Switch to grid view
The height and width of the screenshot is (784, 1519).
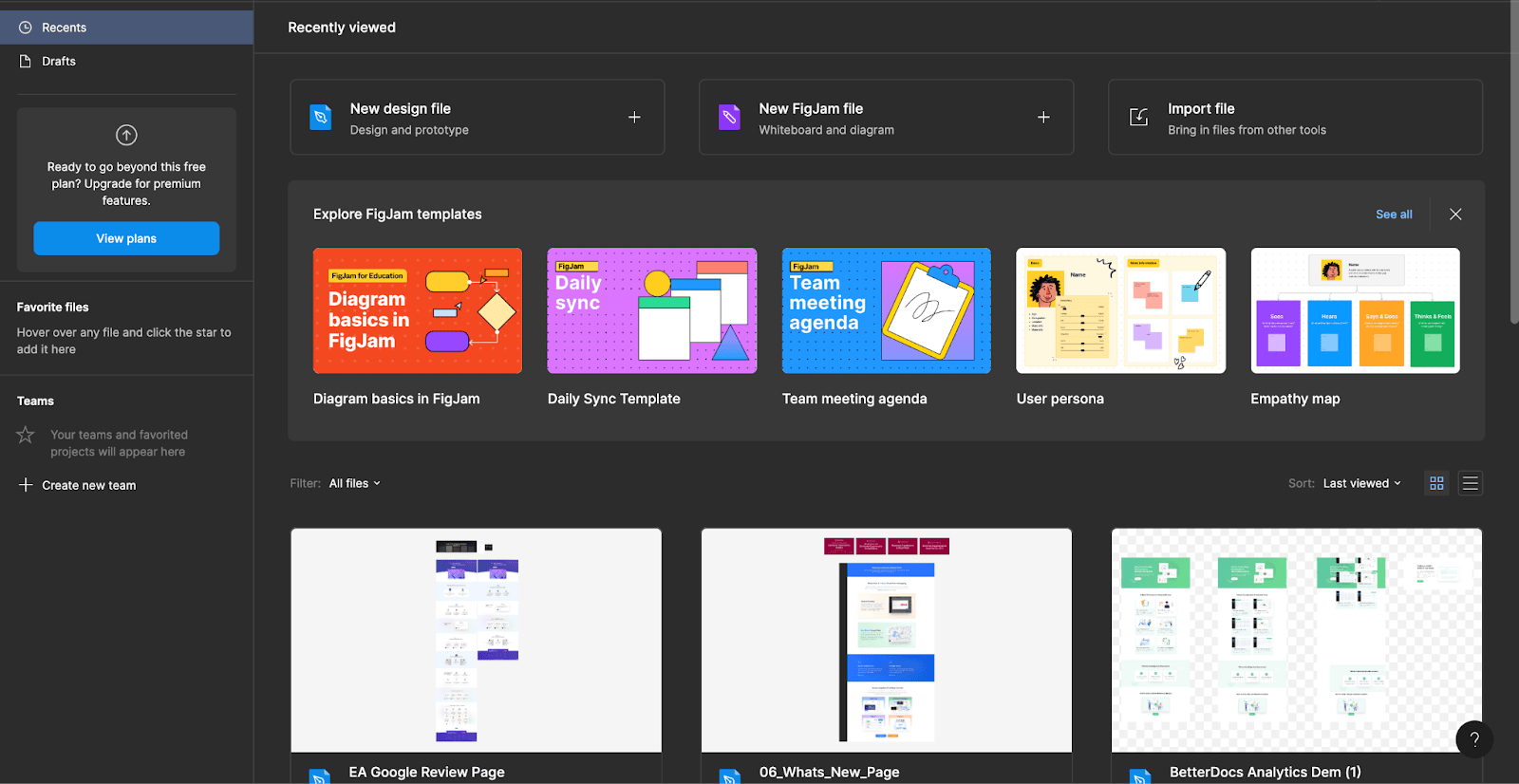[1436, 483]
